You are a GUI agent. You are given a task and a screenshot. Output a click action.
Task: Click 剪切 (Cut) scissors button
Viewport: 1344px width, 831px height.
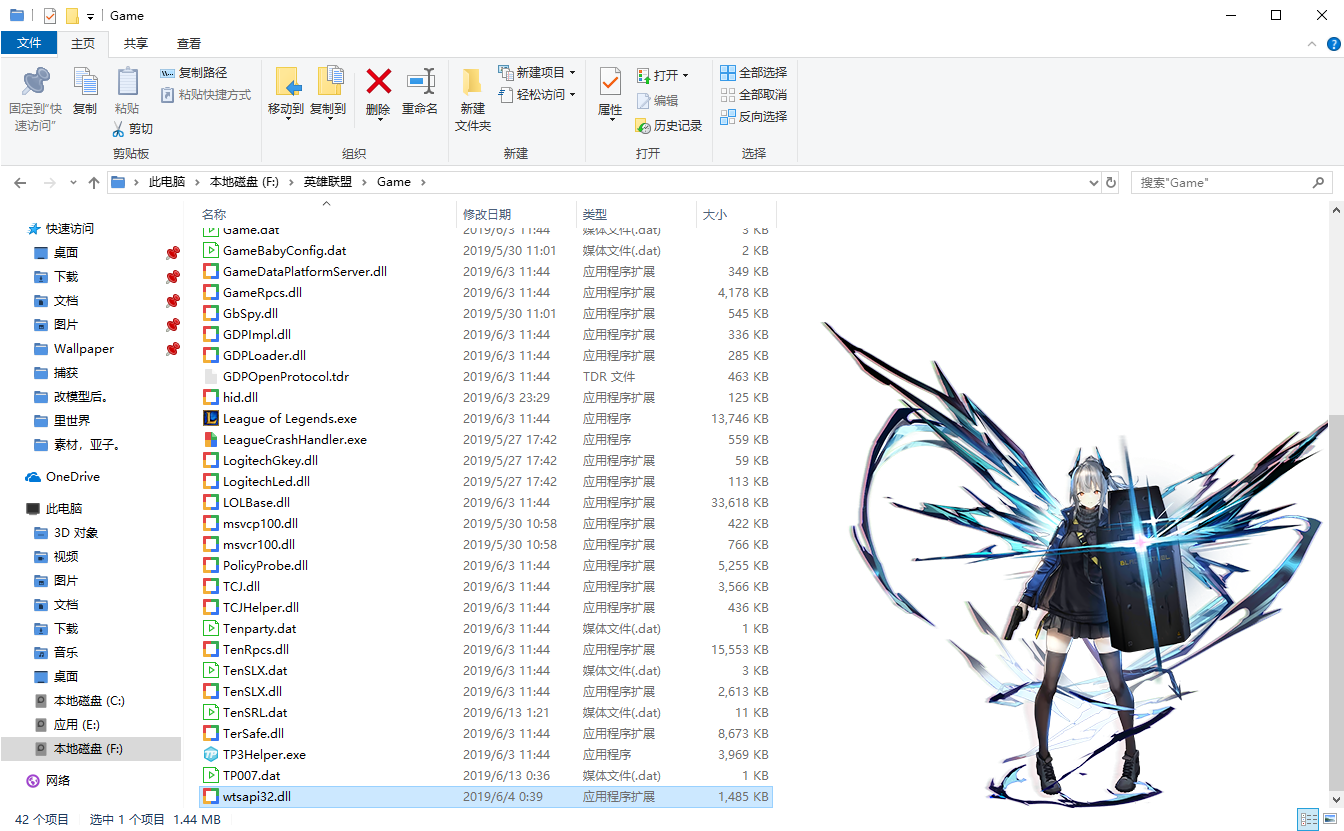(x=132, y=129)
